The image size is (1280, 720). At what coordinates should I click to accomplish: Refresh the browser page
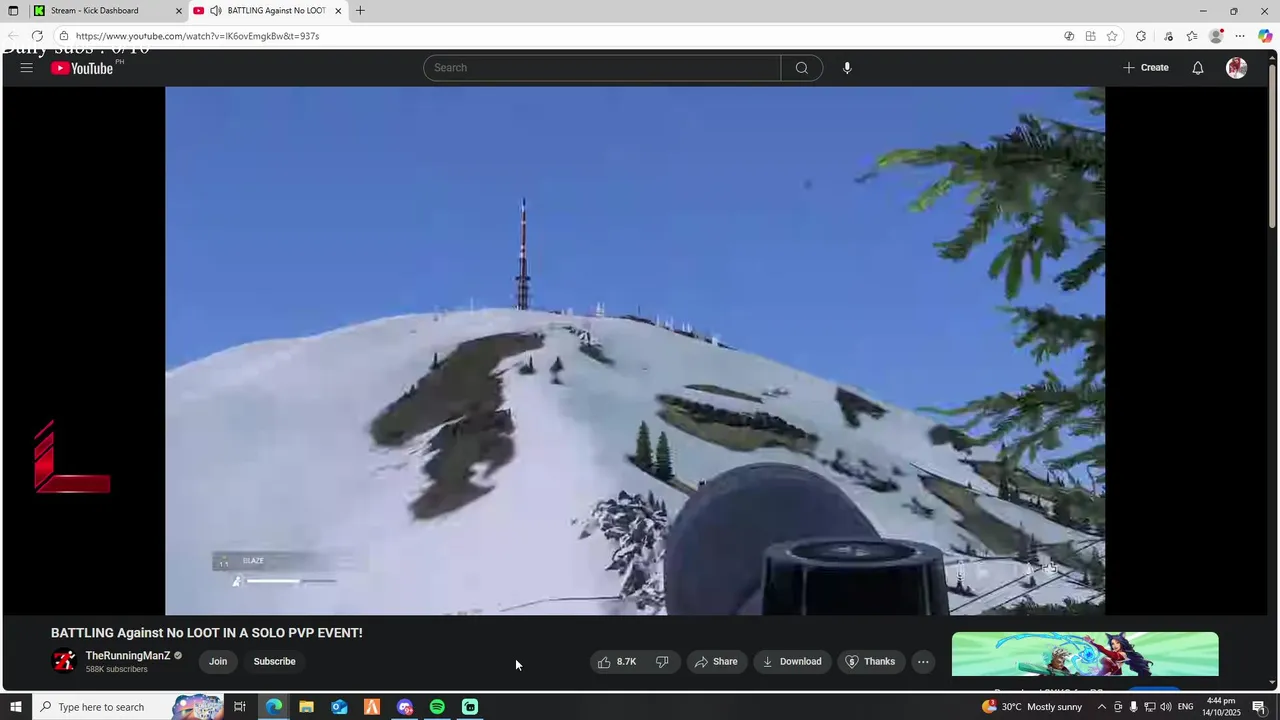(37, 36)
